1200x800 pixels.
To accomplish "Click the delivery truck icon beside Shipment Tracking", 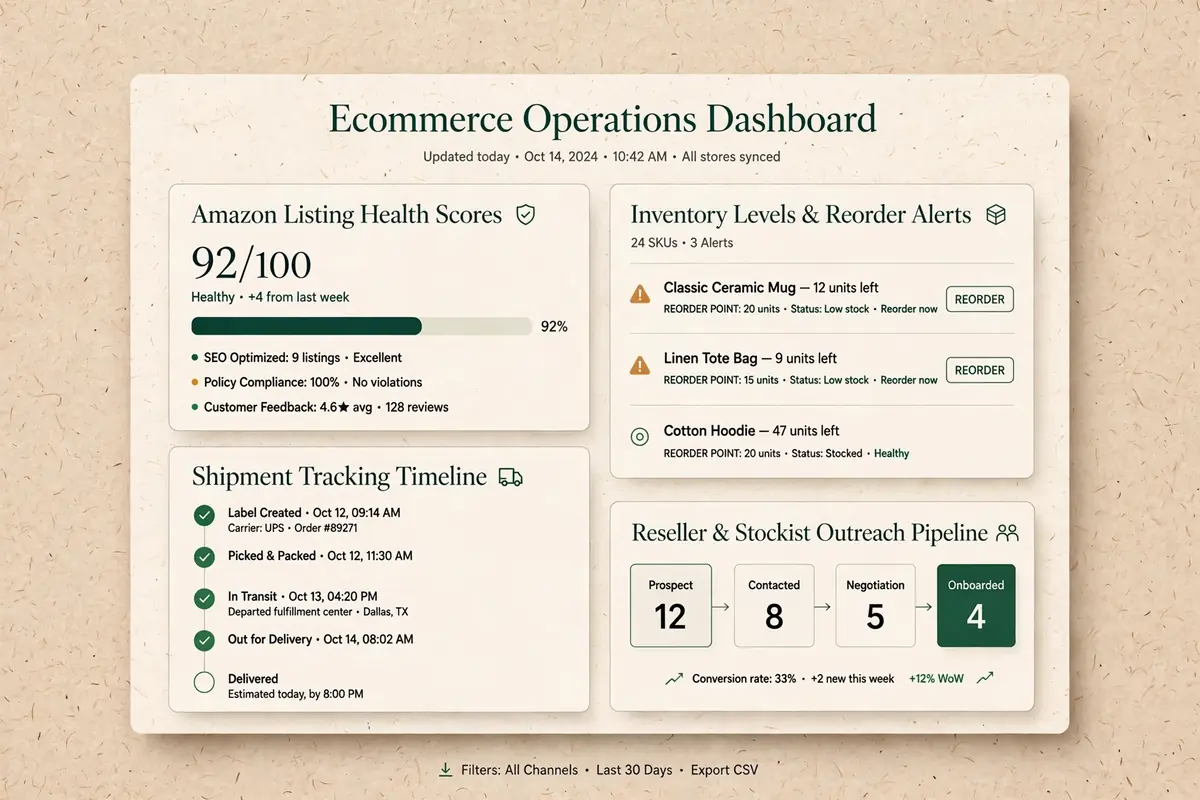I will tap(510, 477).
